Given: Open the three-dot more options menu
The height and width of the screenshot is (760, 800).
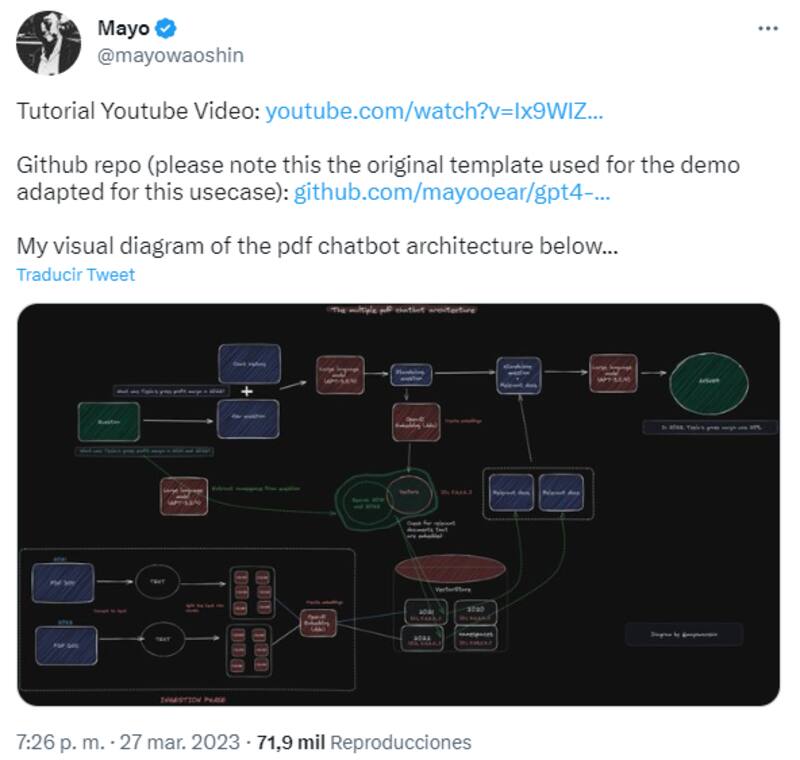Looking at the screenshot, I should tap(767, 28).
